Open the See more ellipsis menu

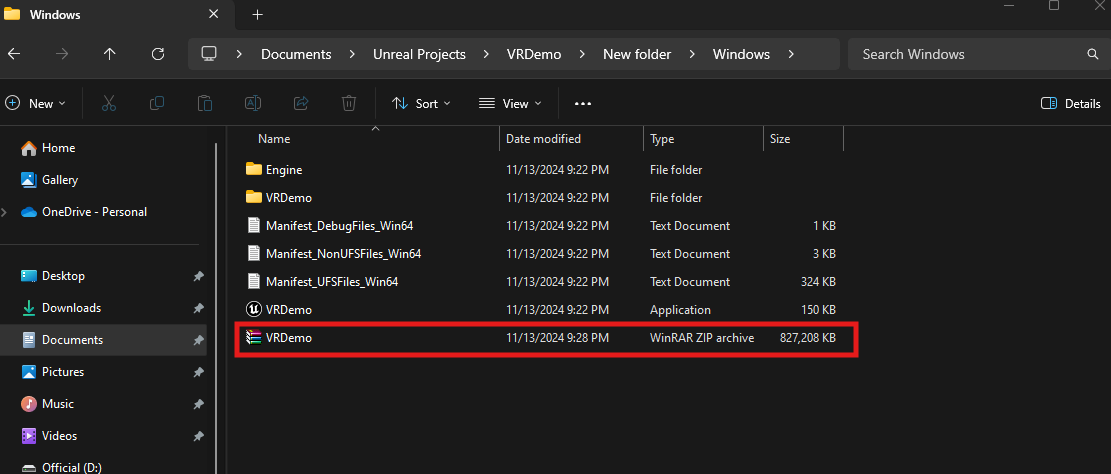tap(583, 103)
